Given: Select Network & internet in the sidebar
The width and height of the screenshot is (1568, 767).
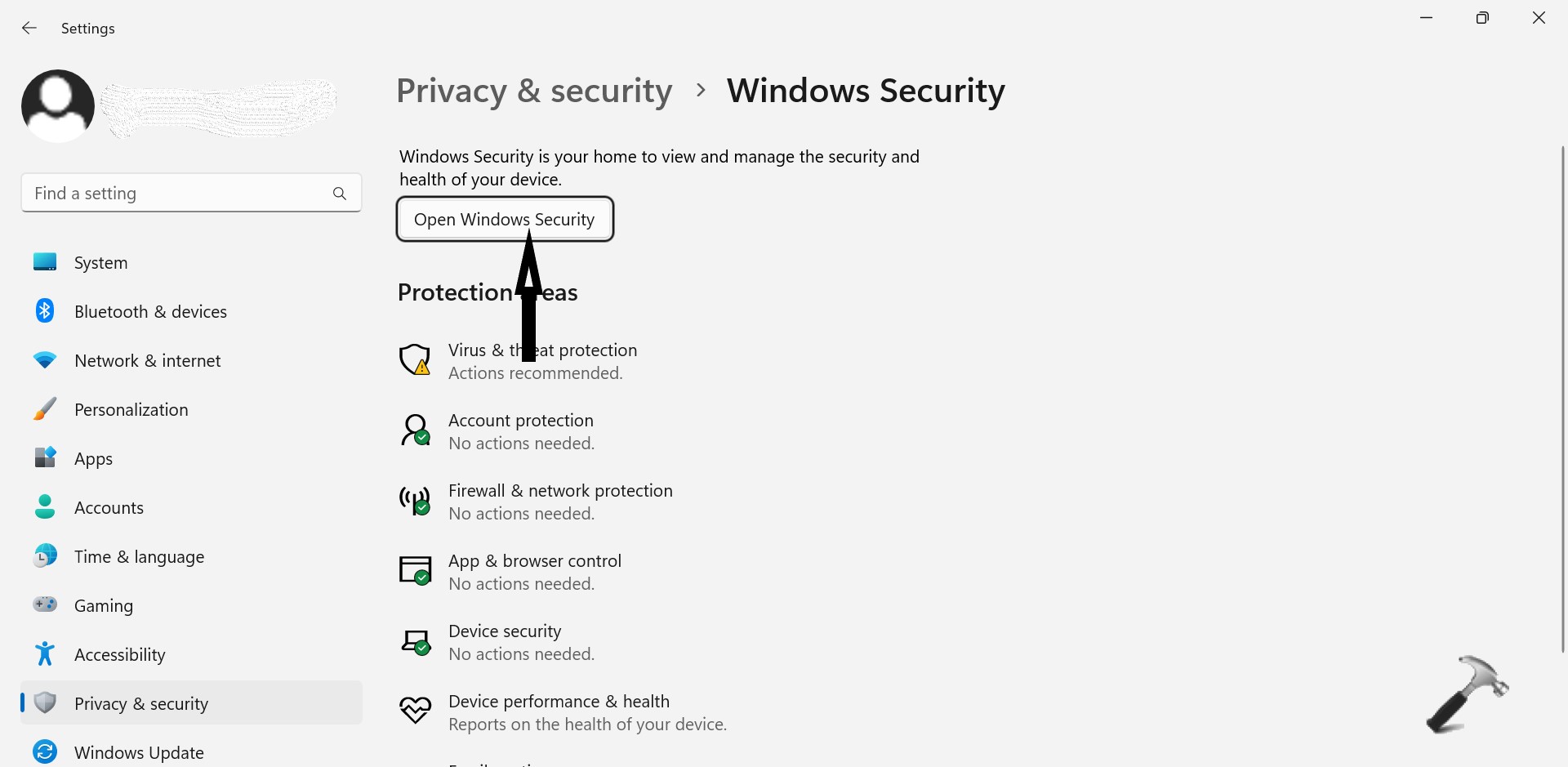Looking at the screenshot, I should click(x=147, y=361).
